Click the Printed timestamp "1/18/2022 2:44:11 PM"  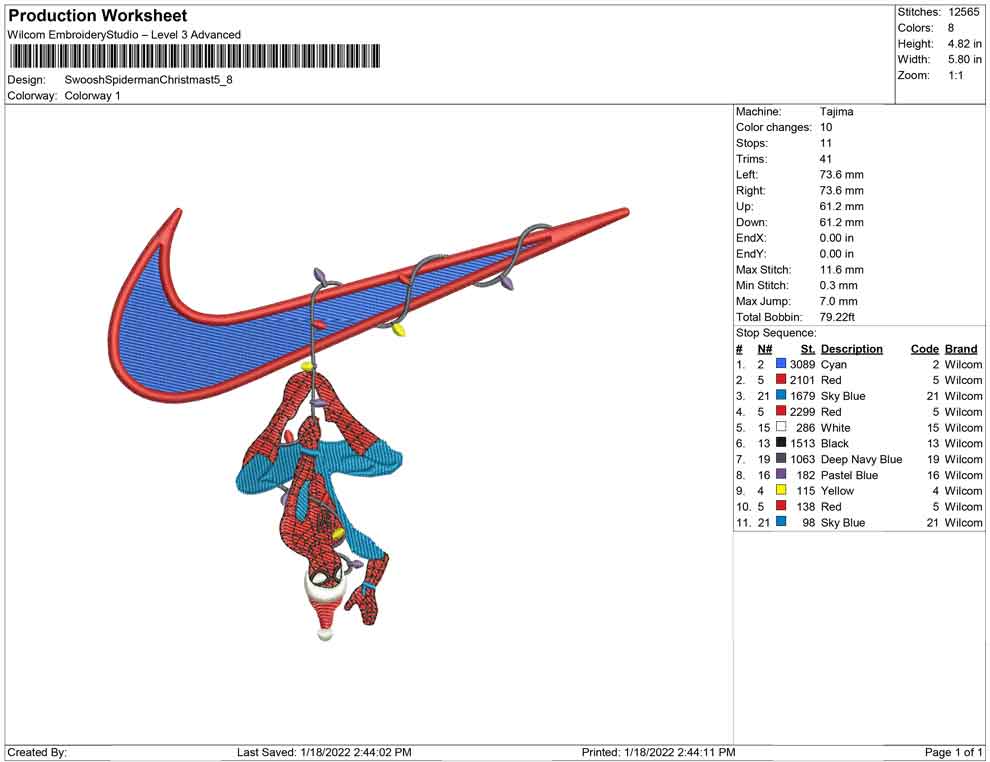[679, 752]
